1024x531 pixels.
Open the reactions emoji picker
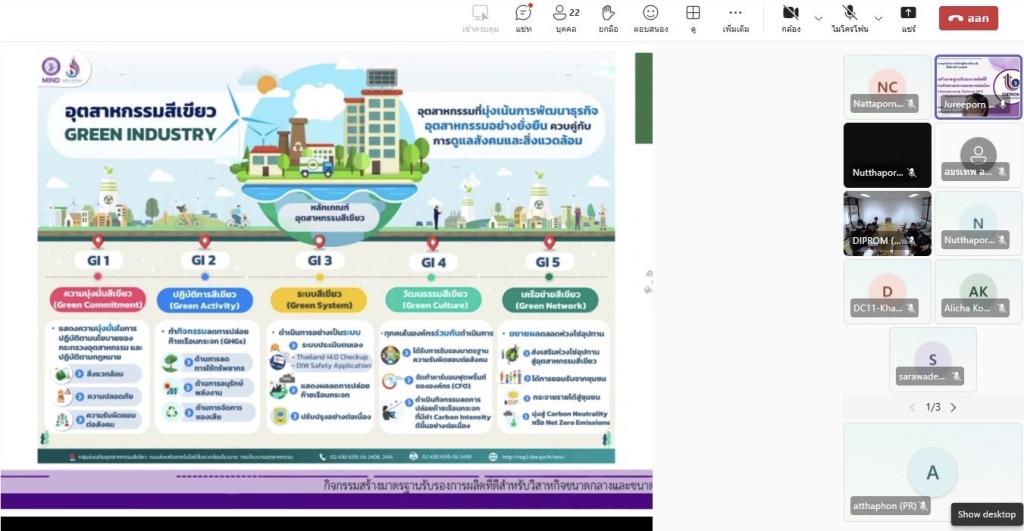pyautogui.click(x=650, y=18)
